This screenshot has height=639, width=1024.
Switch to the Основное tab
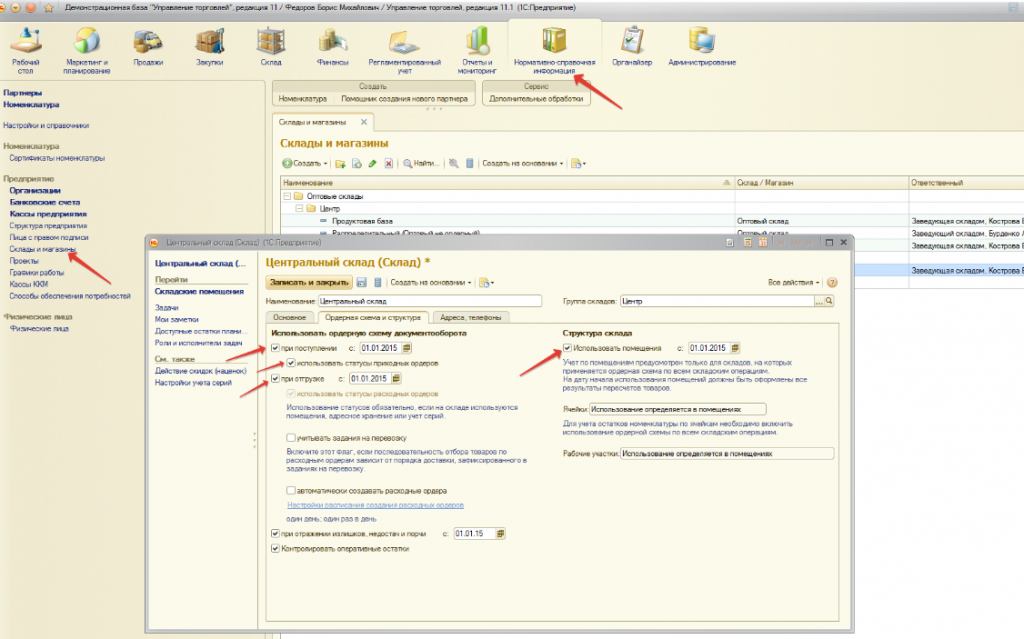290,318
